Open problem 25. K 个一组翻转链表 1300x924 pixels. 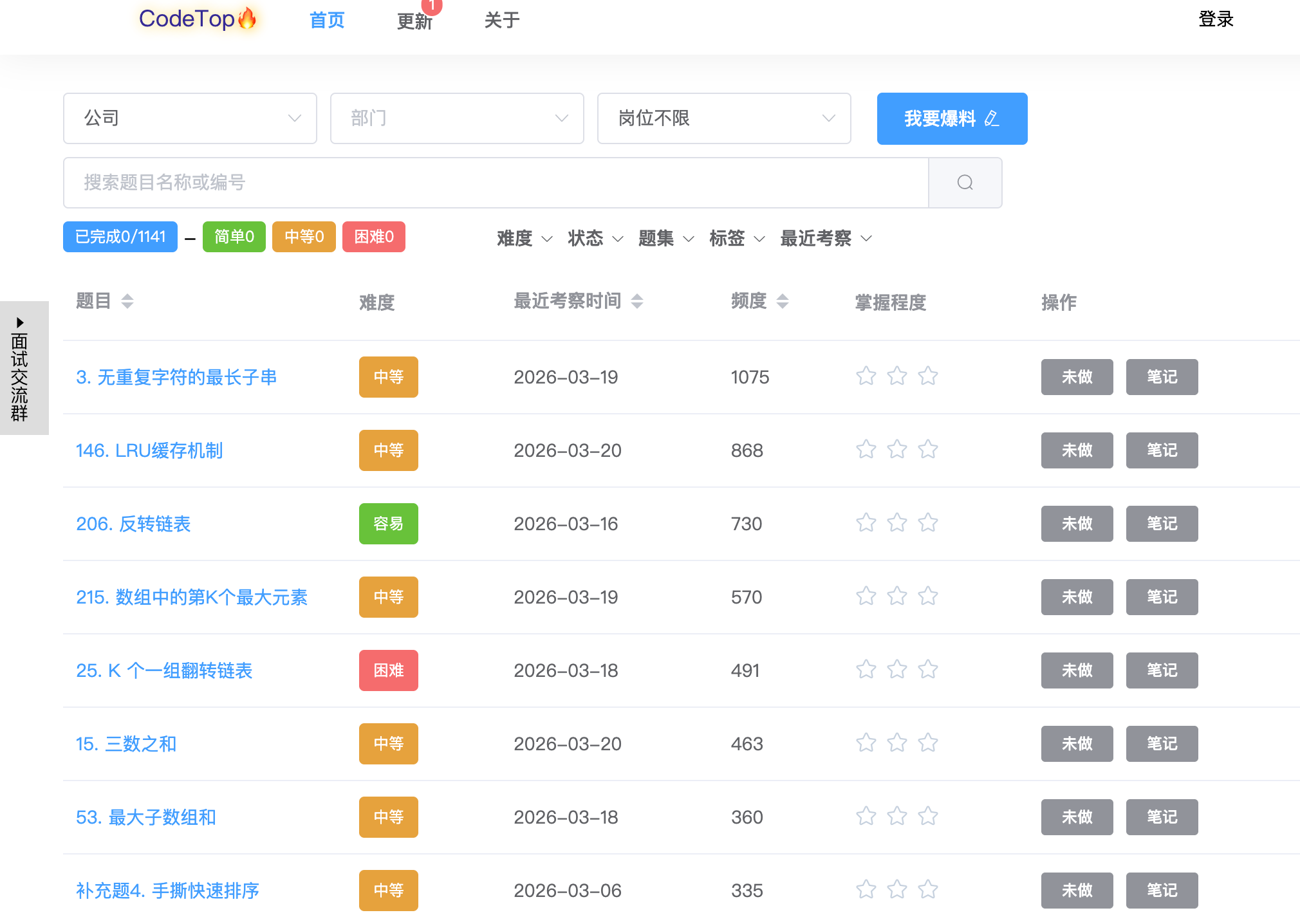[x=164, y=670]
